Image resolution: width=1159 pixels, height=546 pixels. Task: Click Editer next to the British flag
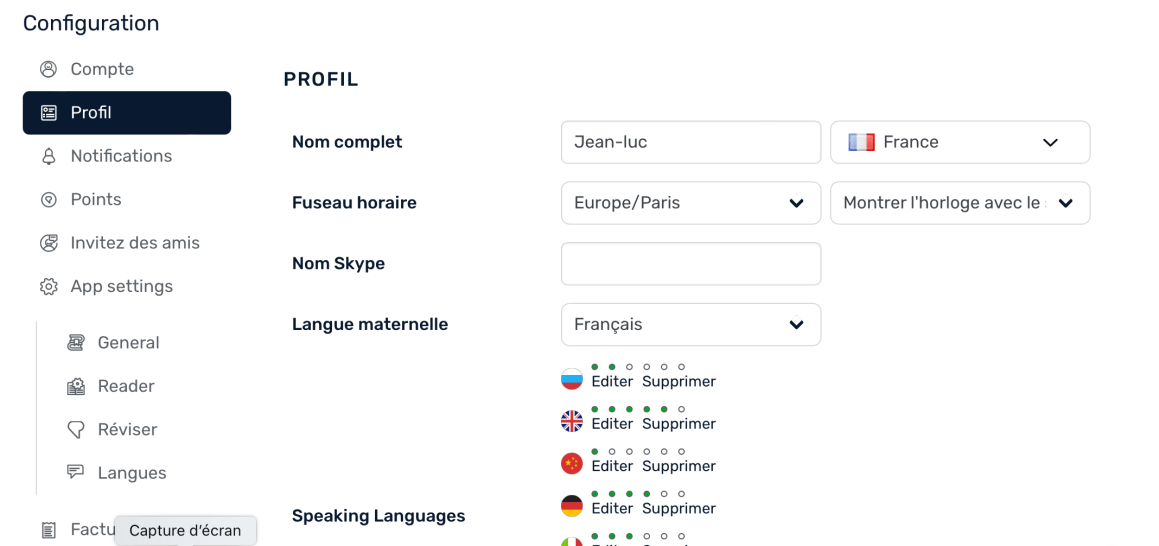tap(612, 424)
